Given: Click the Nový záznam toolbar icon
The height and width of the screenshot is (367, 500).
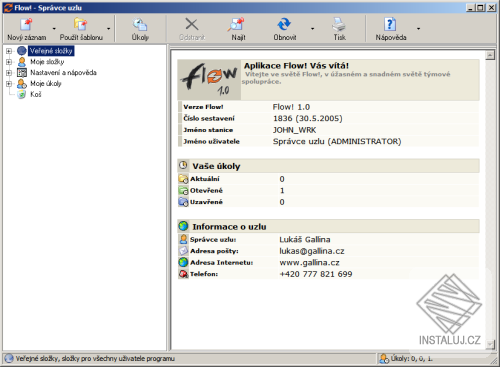Looking at the screenshot, I should pyautogui.click(x=26, y=24).
